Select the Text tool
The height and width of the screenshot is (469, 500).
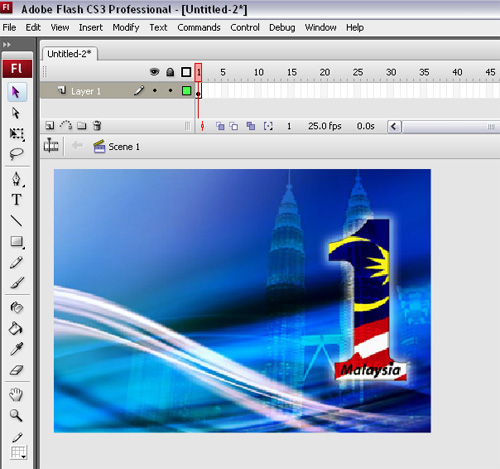[x=16, y=200]
